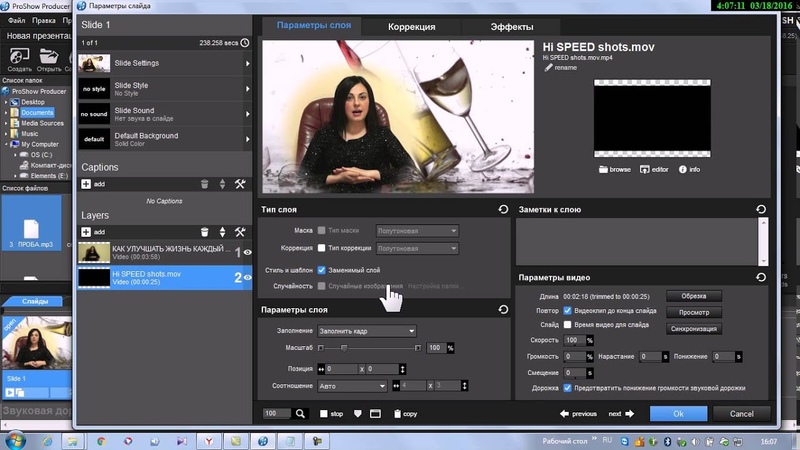Open the layer editor icon
This screenshot has height=450, width=800.
coord(644,169)
